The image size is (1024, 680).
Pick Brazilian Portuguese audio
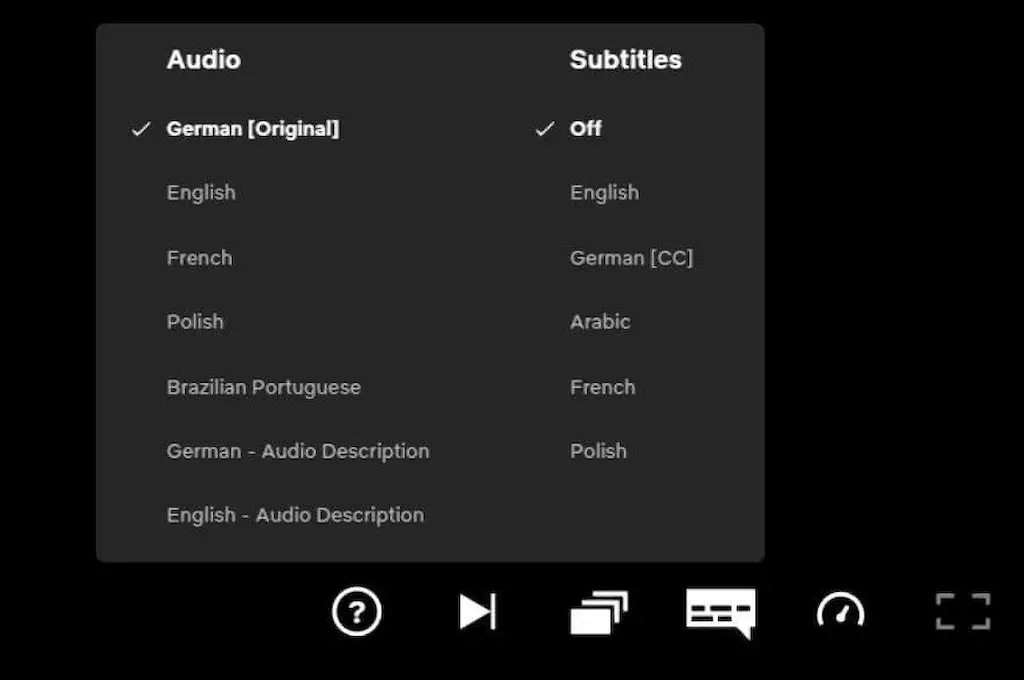click(x=264, y=387)
